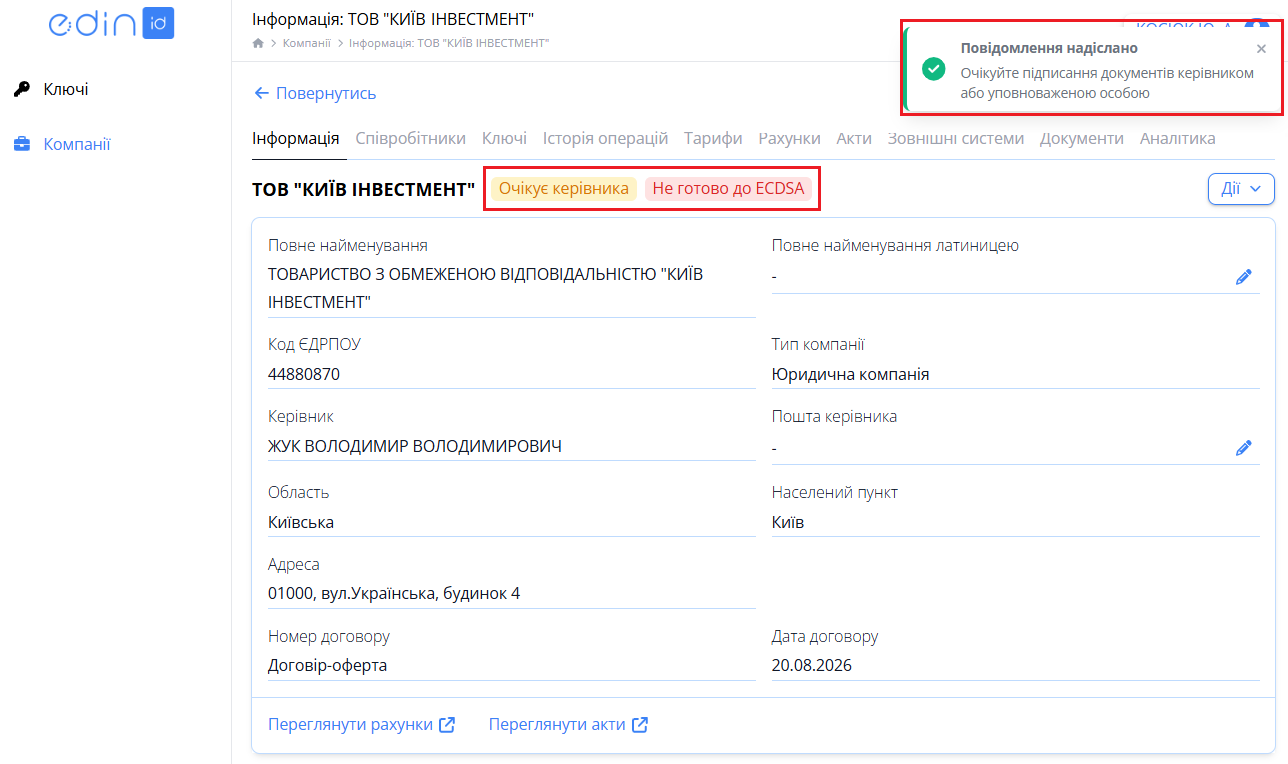Switch to the Зовнішні системи tab
Viewport: 1288px width, 764px height.
pos(956,139)
